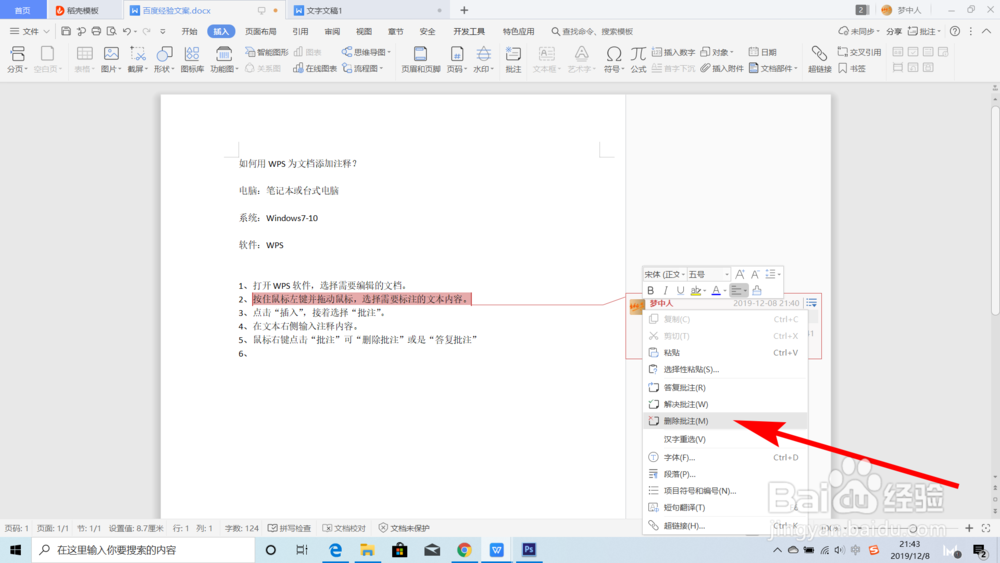Insert date (日期)
1000x563 pixels.
pos(762,52)
